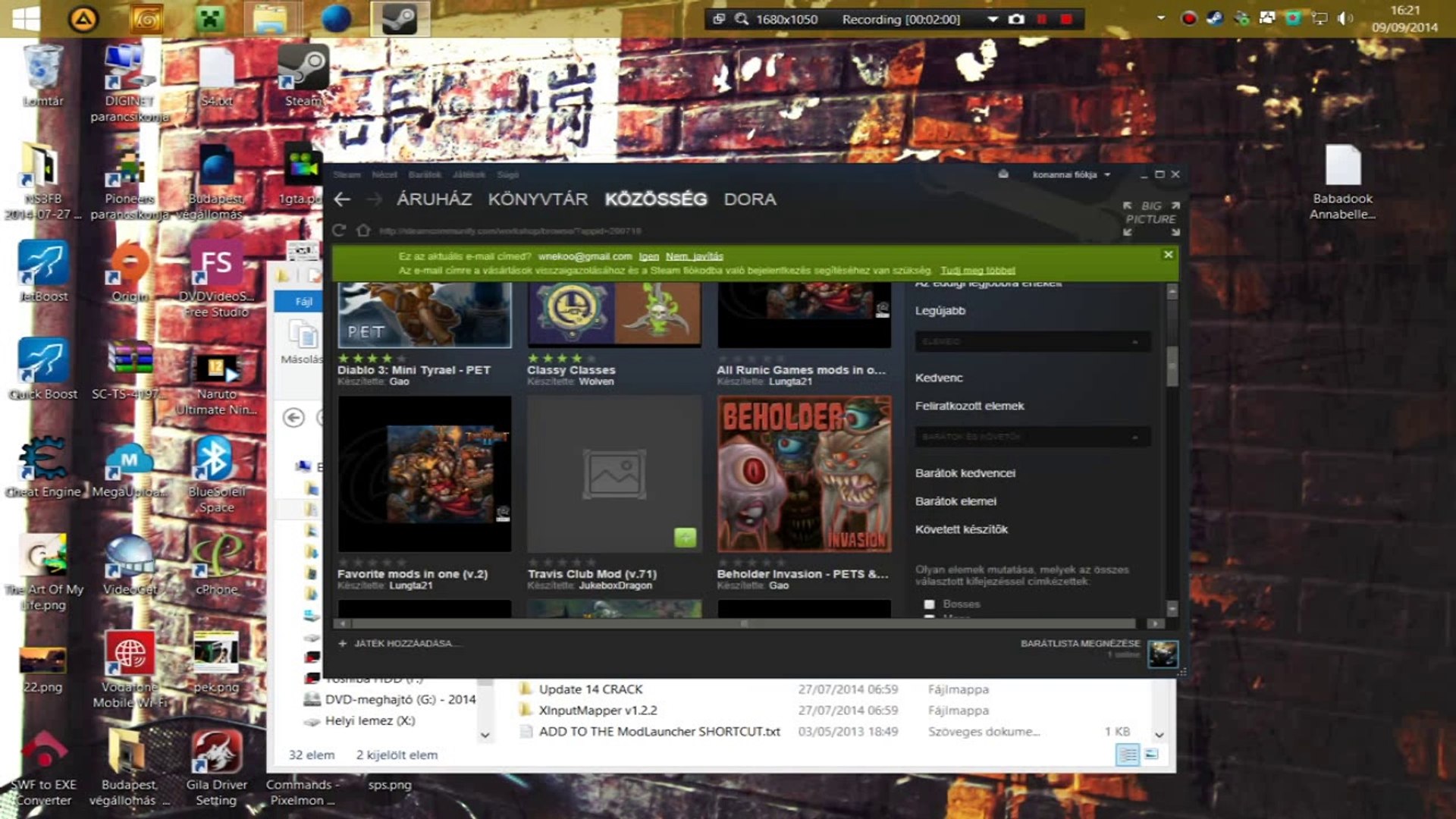Open the DORA tab
Viewport: 1456px width, 819px height.
pyautogui.click(x=750, y=199)
